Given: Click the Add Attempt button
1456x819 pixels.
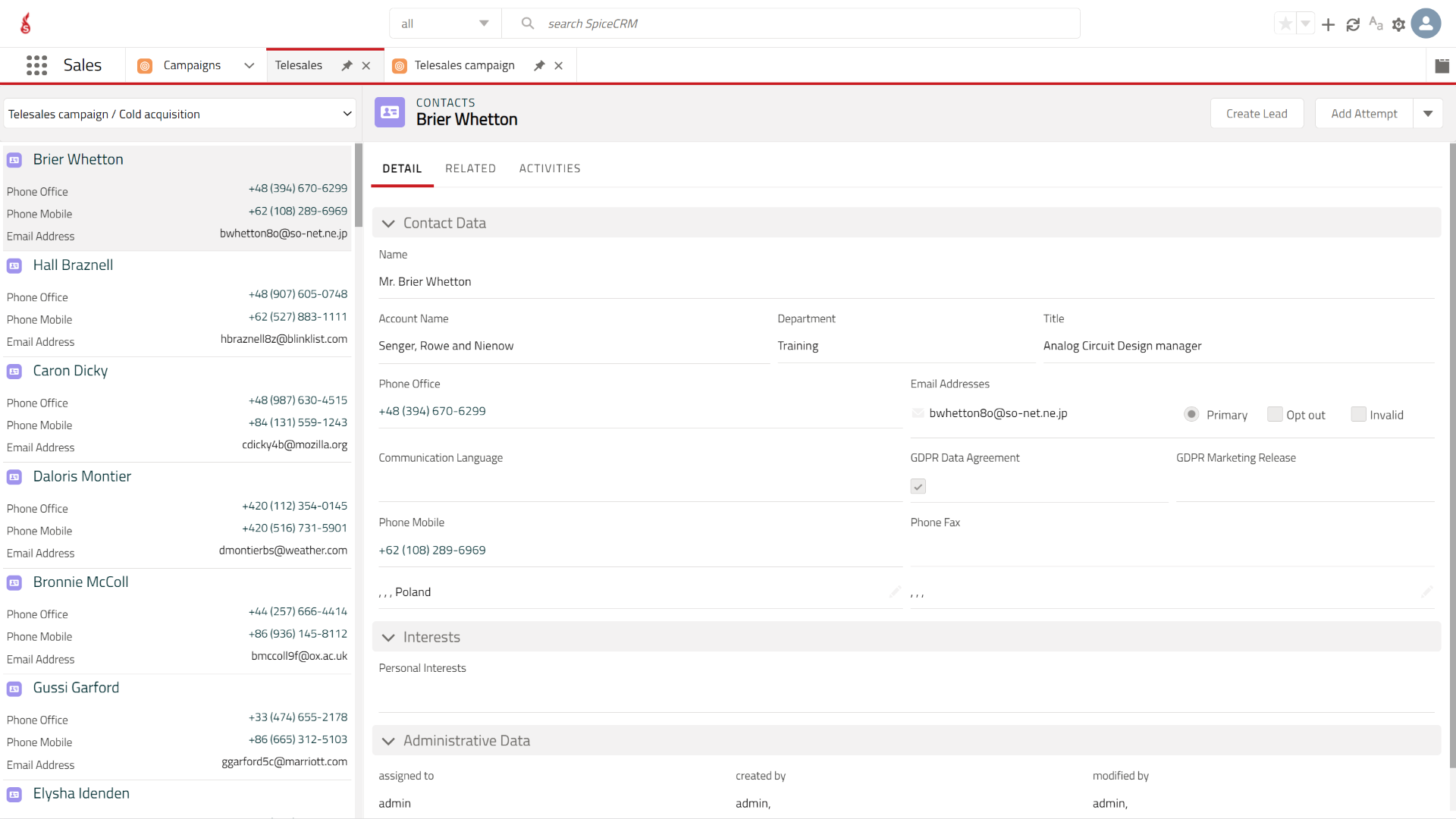Looking at the screenshot, I should pos(1363,114).
